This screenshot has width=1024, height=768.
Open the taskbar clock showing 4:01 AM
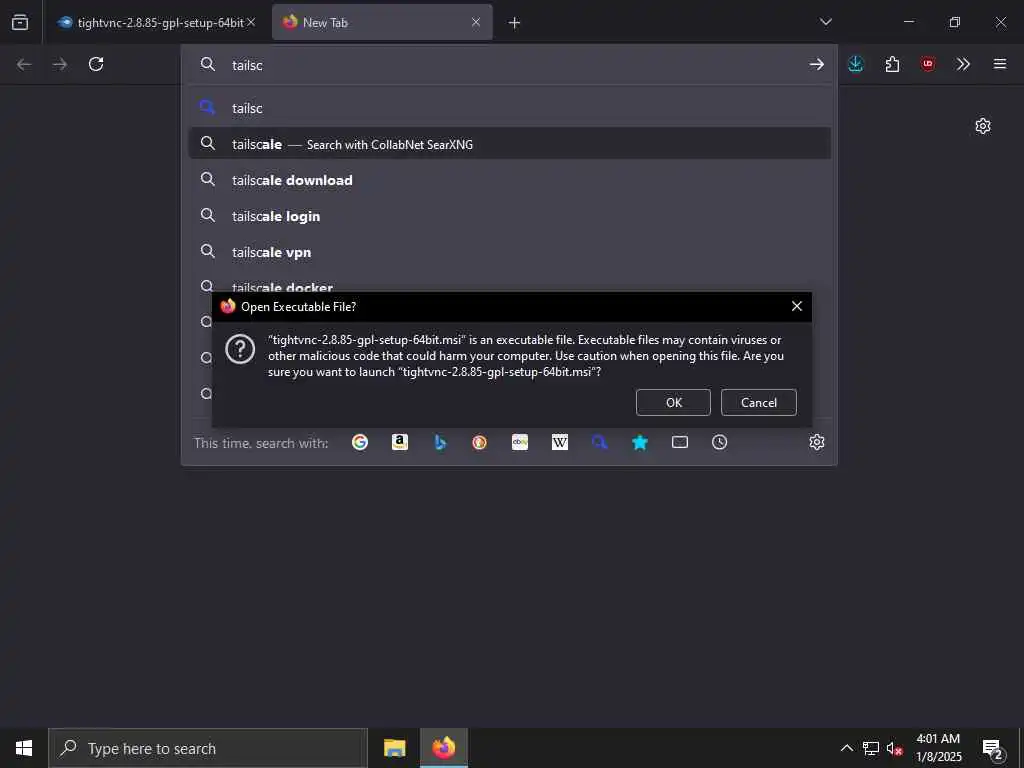tap(938, 748)
